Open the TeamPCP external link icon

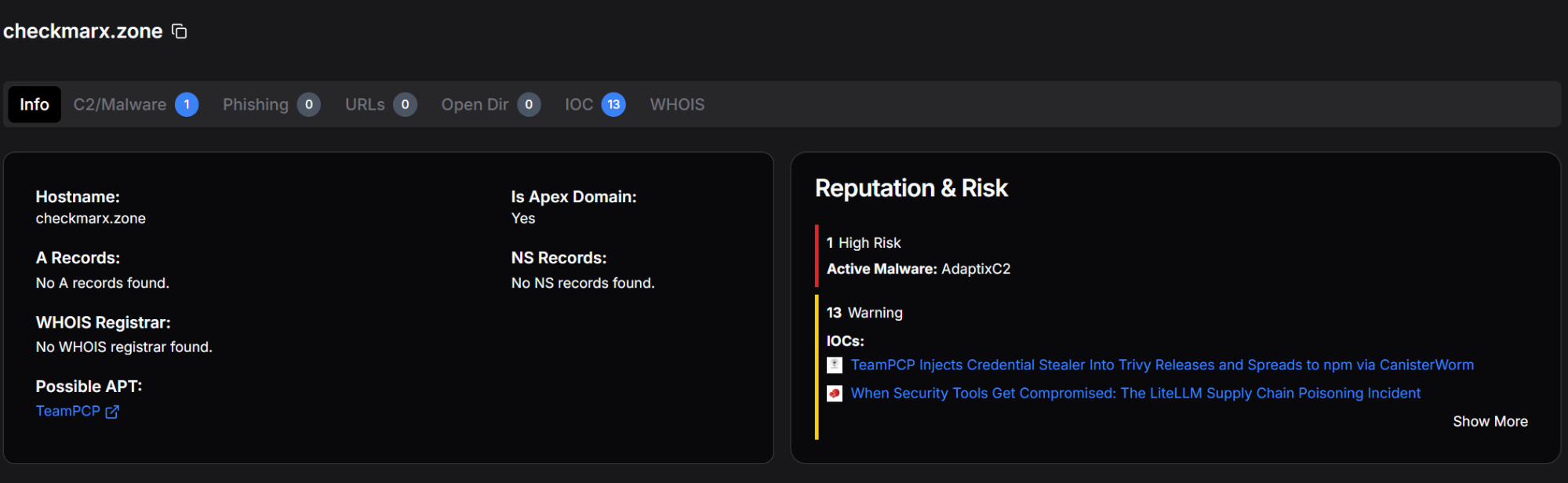click(112, 412)
